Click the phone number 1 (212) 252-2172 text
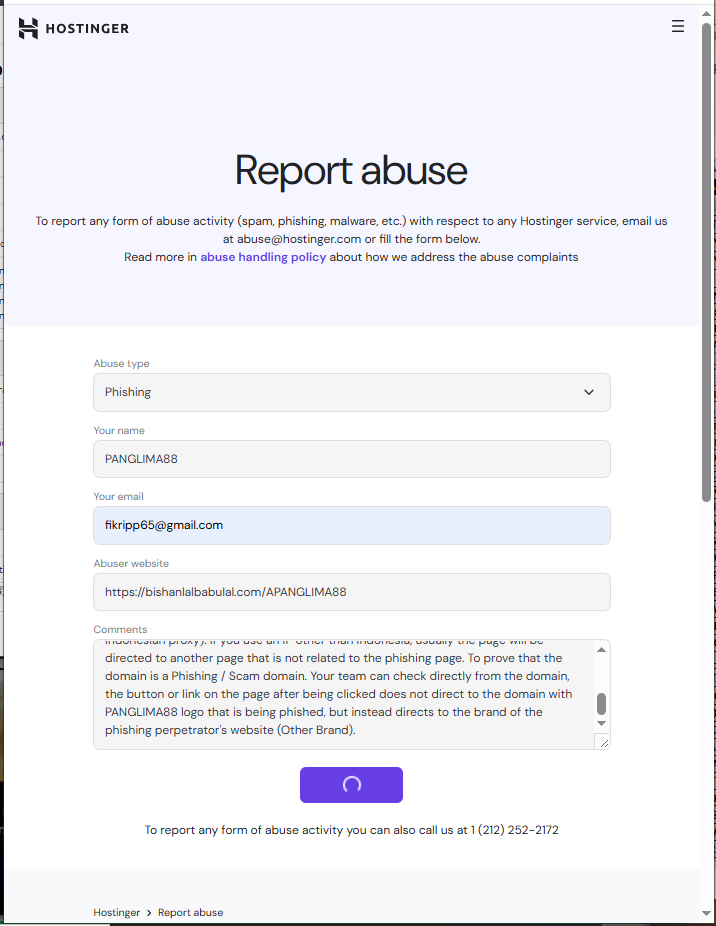 coord(515,830)
